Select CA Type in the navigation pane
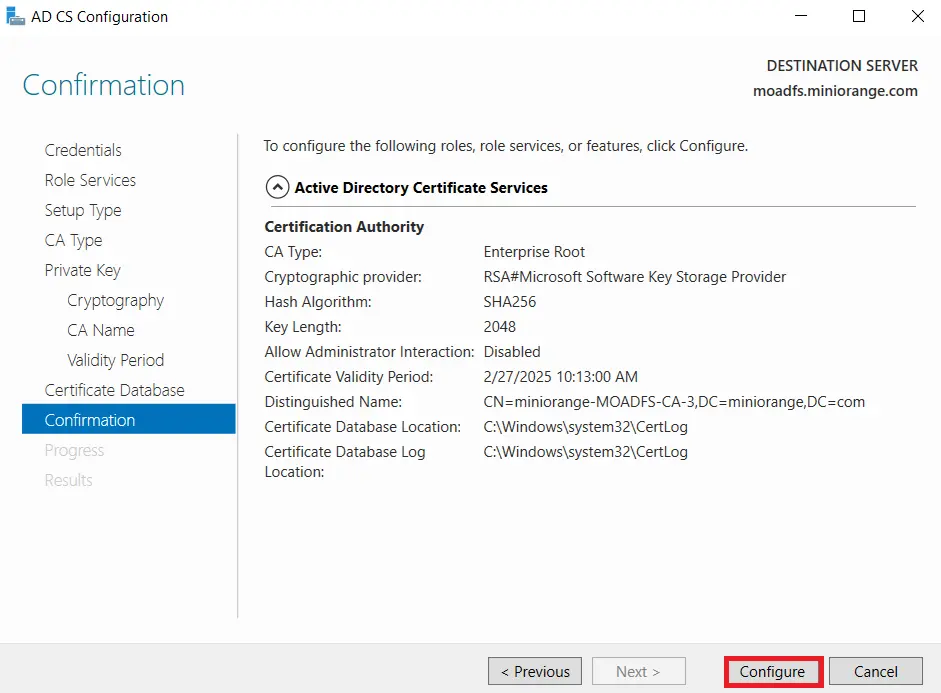 [x=73, y=240]
